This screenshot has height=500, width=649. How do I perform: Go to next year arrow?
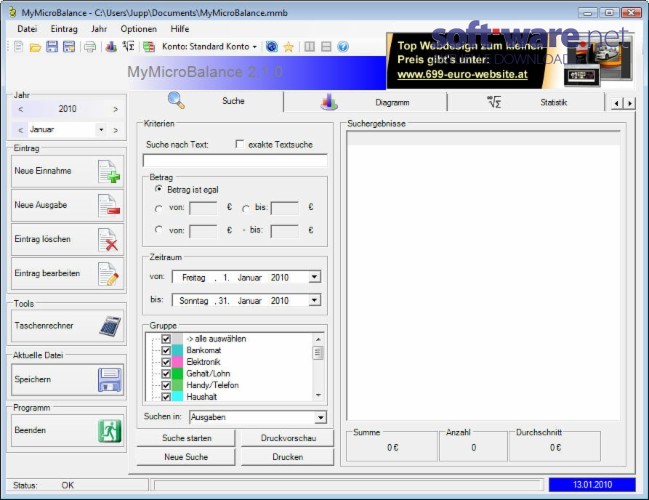pos(115,109)
